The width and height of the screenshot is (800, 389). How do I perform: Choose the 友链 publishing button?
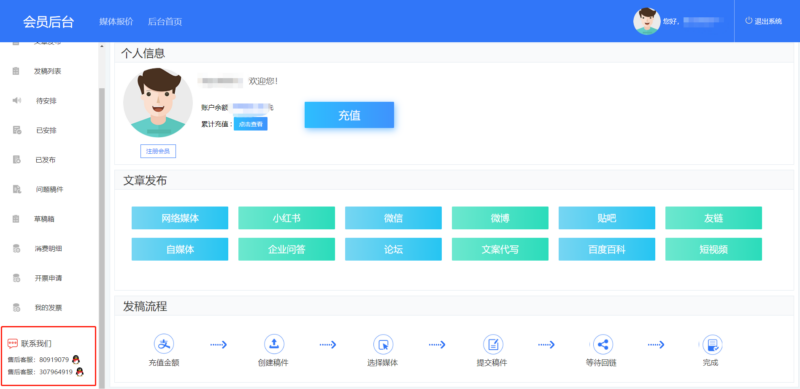713,218
